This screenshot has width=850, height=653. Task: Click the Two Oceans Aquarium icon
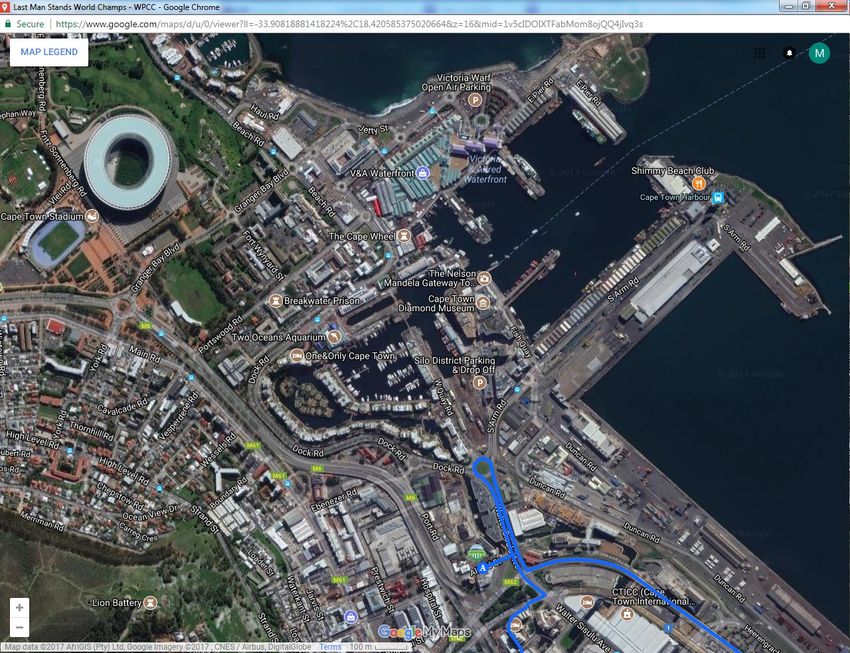coord(334,337)
